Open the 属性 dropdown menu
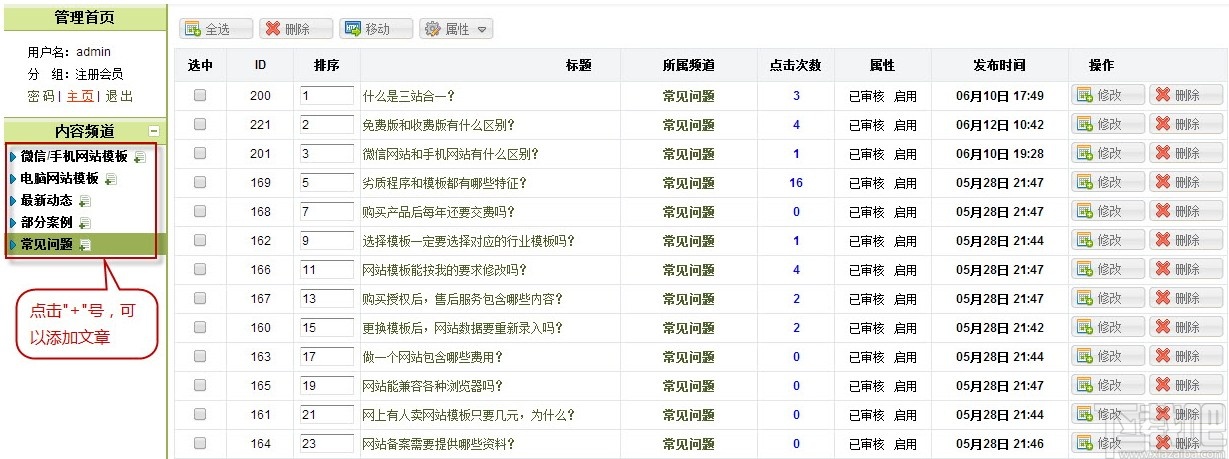Screen dimensions: 1229x459 456,29
